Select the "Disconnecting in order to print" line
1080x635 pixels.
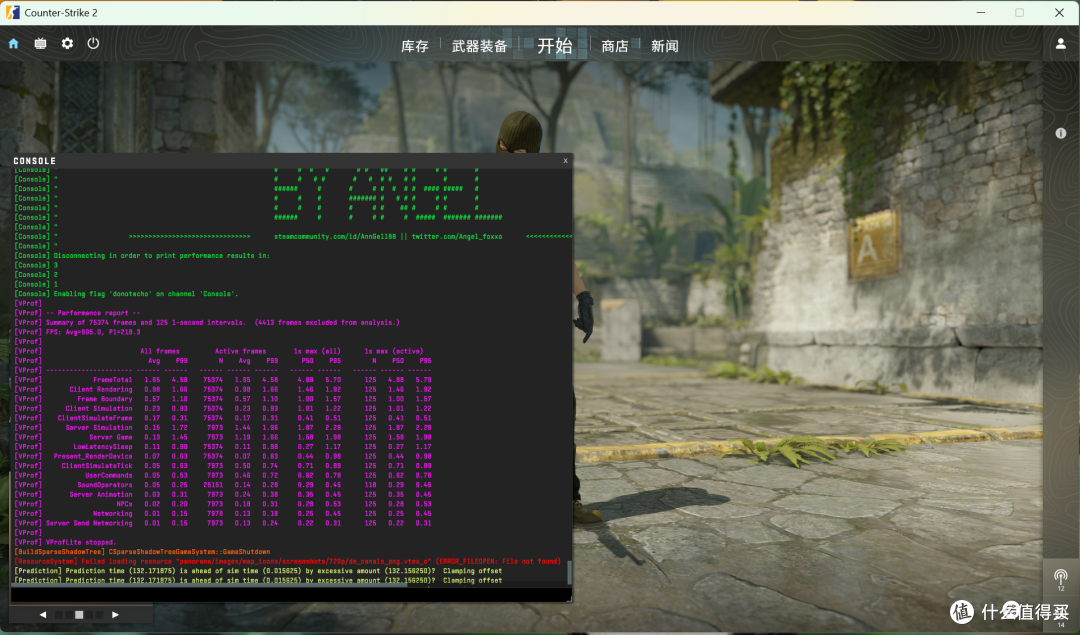tap(142, 256)
